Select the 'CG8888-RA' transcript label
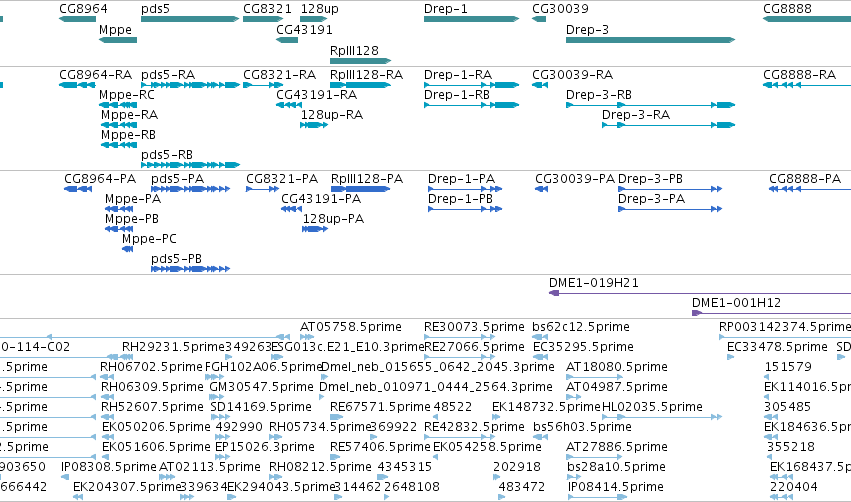This screenshot has width=851, height=502. 799,74
